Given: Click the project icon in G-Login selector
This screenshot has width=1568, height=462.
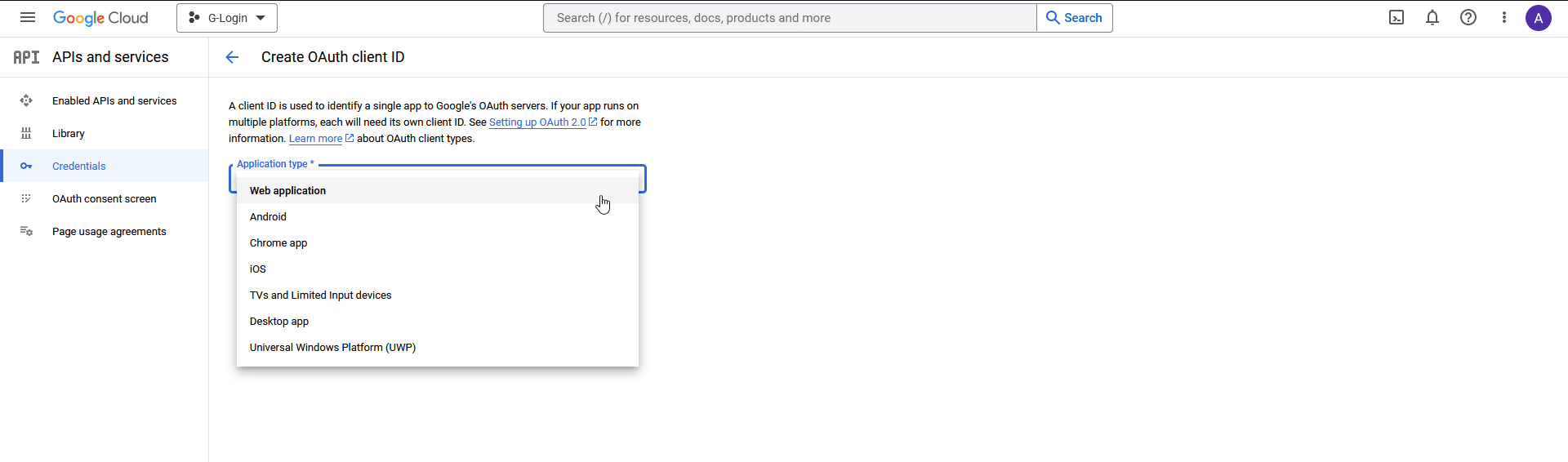Looking at the screenshot, I should coord(194,17).
